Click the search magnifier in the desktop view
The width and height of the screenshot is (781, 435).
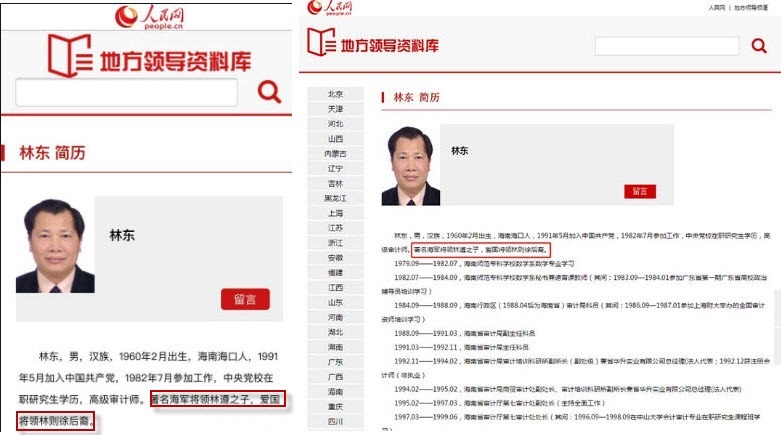coord(759,46)
